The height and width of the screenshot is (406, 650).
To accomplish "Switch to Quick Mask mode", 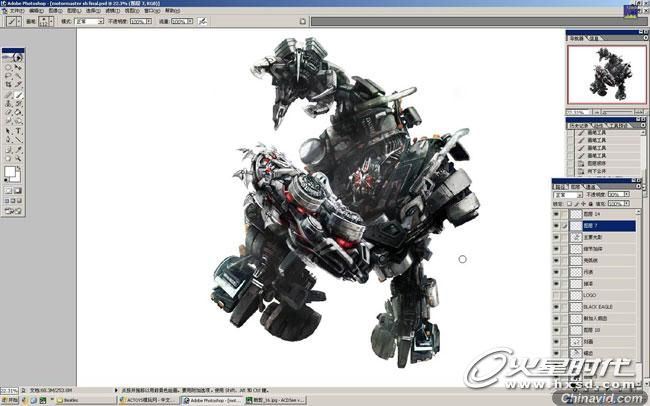I will [x=18, y=191].
